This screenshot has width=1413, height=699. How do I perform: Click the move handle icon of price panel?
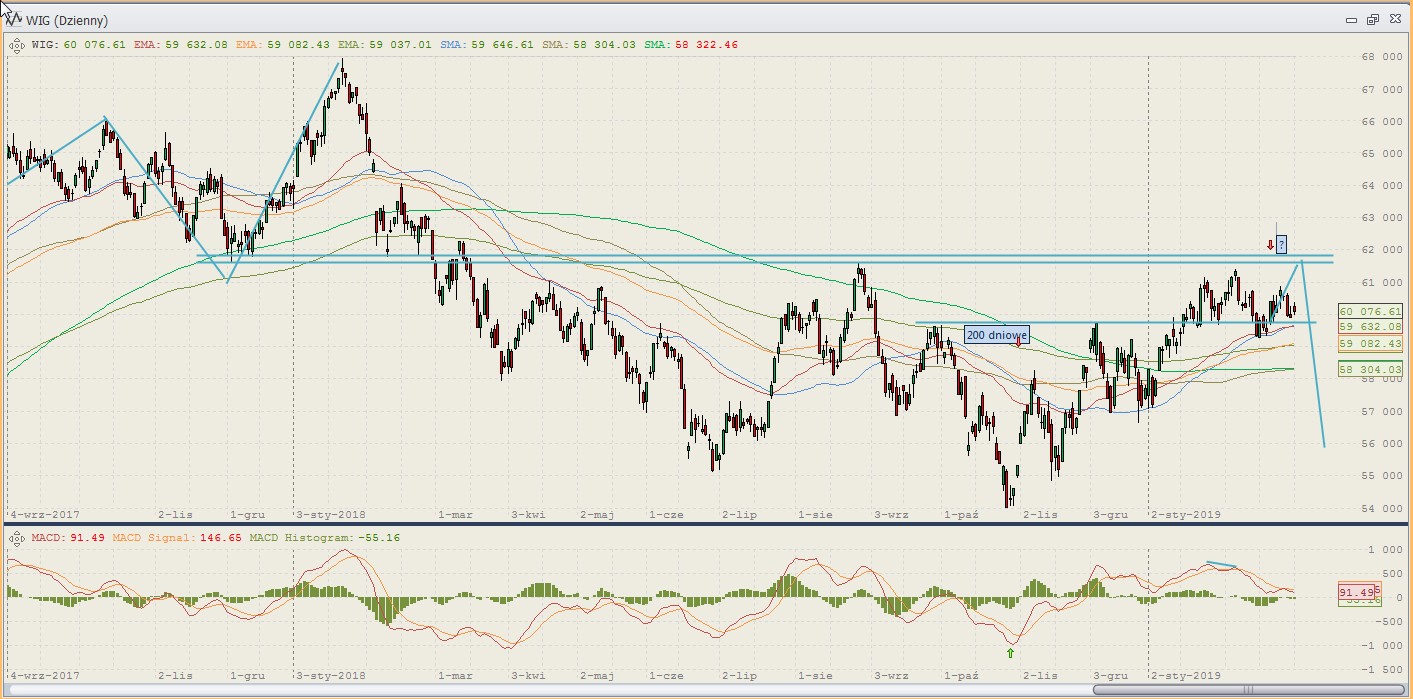(17, 45)
